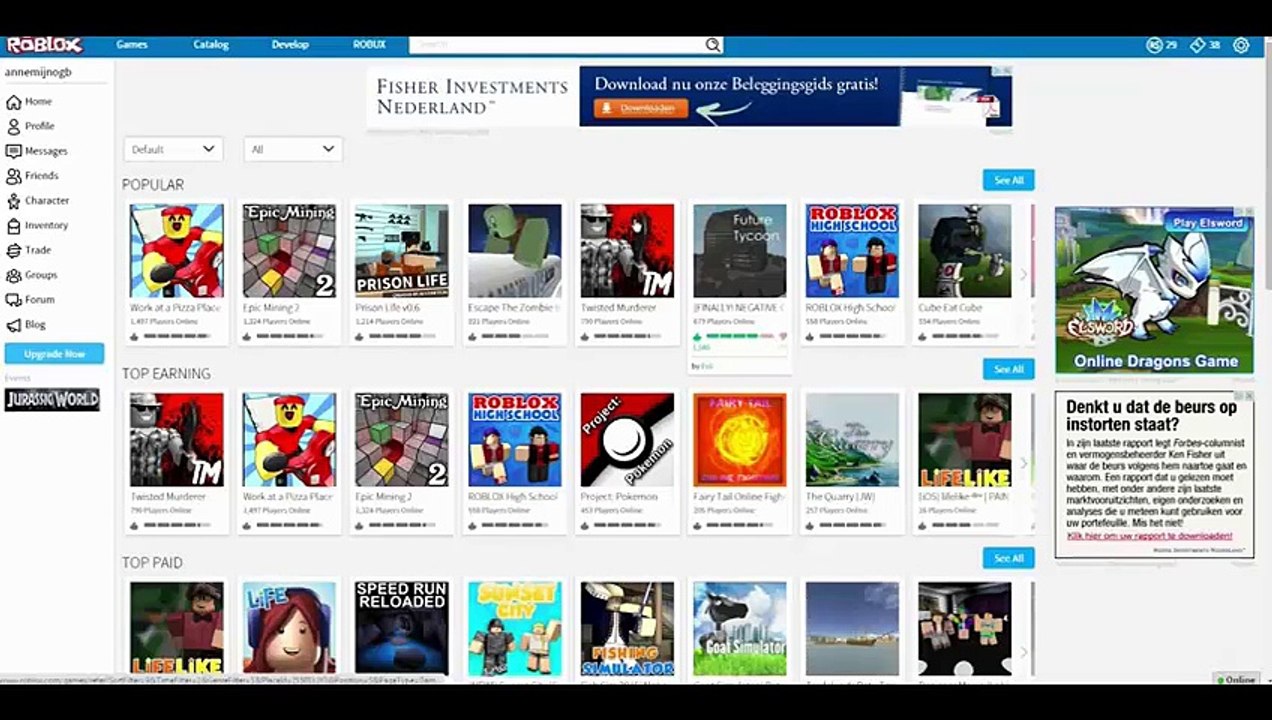This screenshot has width=1272, height=720.
Task: Open the Tickets balance icon
Action: point(1197,45)
